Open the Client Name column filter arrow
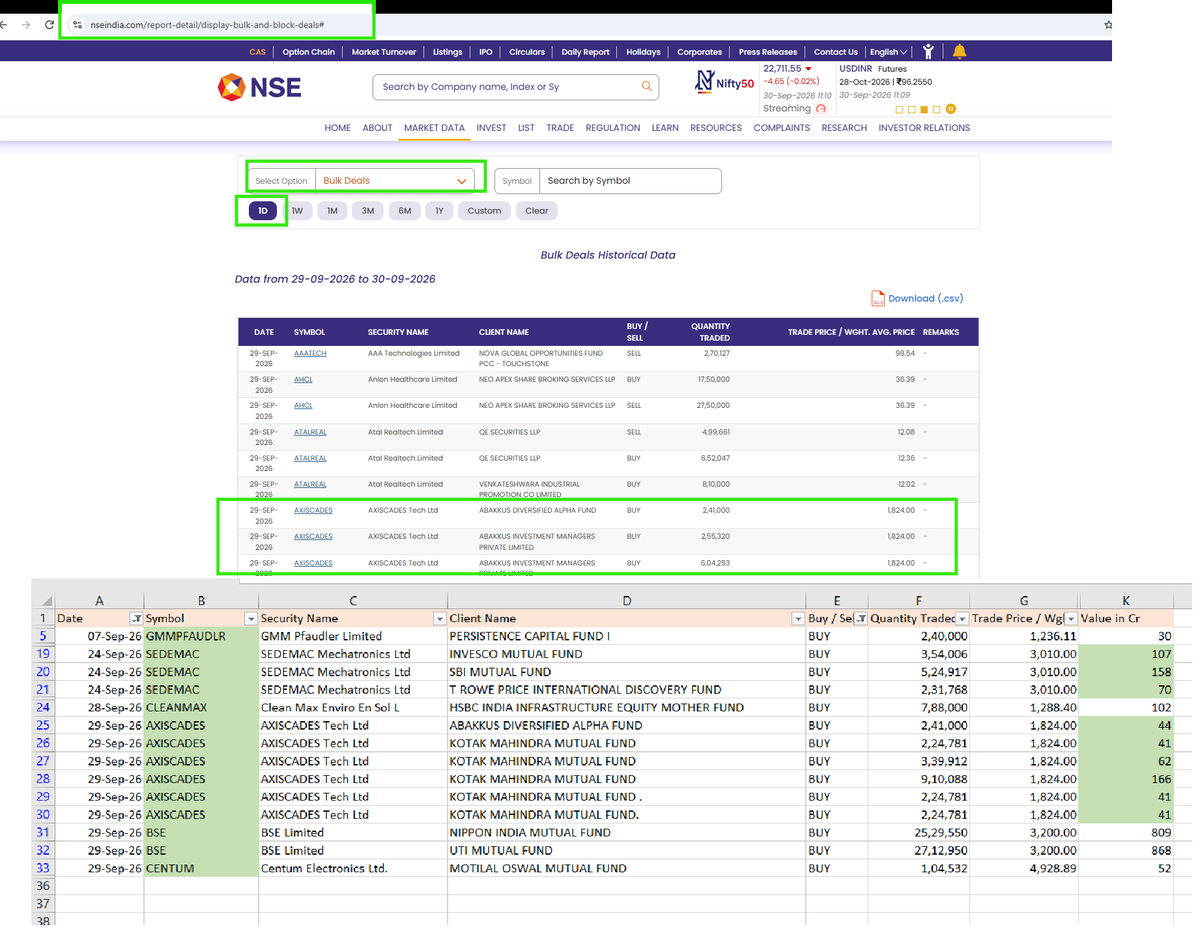Screen dimensions: 1200x942 [x=797, y=619]
